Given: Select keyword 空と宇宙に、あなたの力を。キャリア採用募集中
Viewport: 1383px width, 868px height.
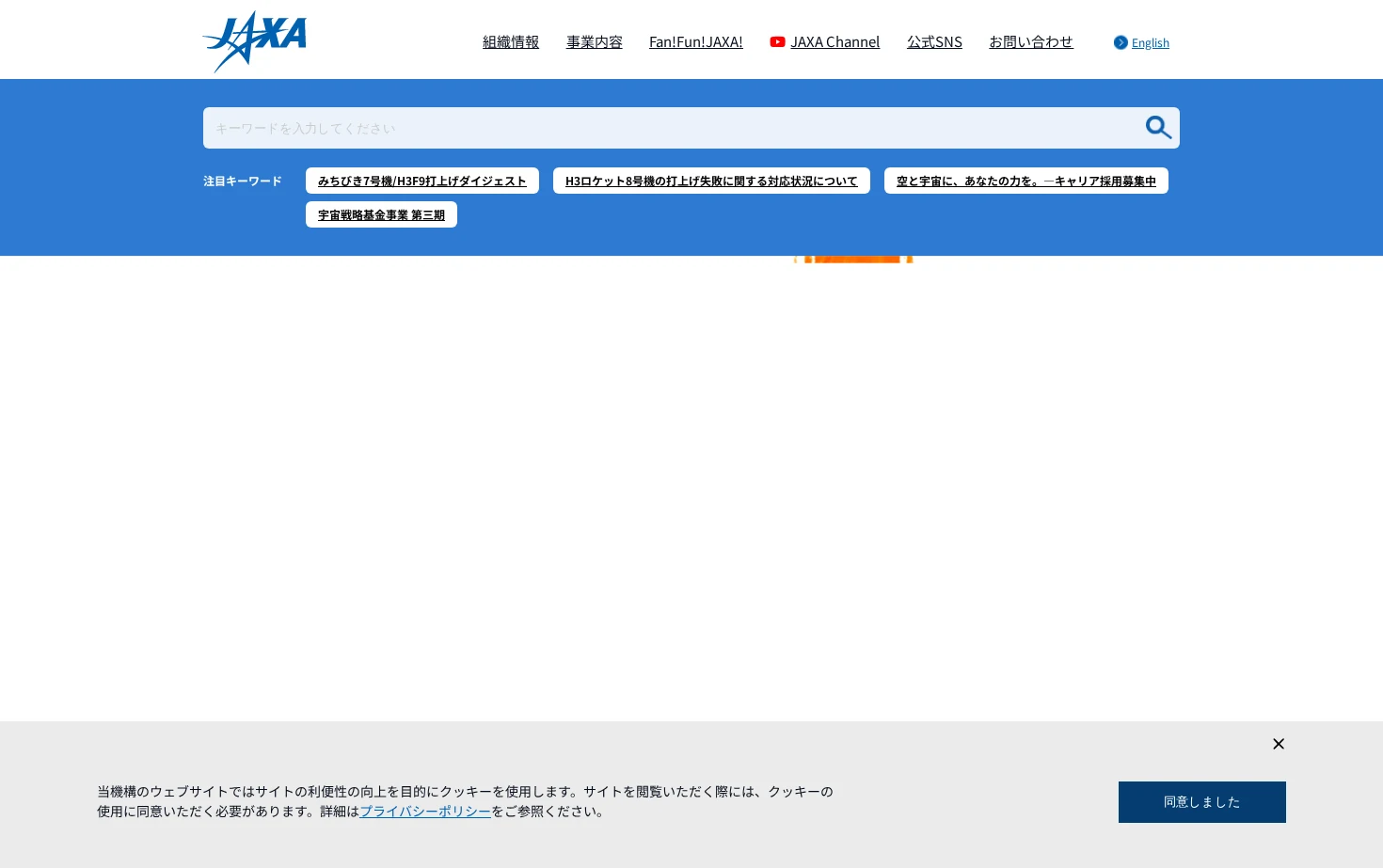Looking at the screenshot, I should pos(1026,181).
